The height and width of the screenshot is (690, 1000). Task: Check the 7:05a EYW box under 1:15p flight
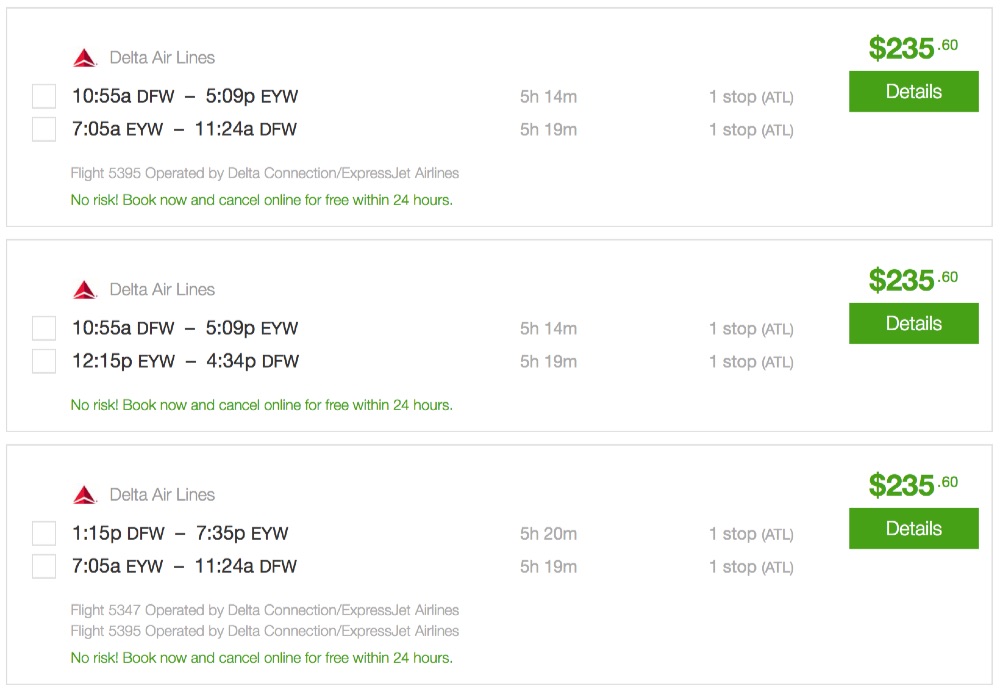coord(44,566)
